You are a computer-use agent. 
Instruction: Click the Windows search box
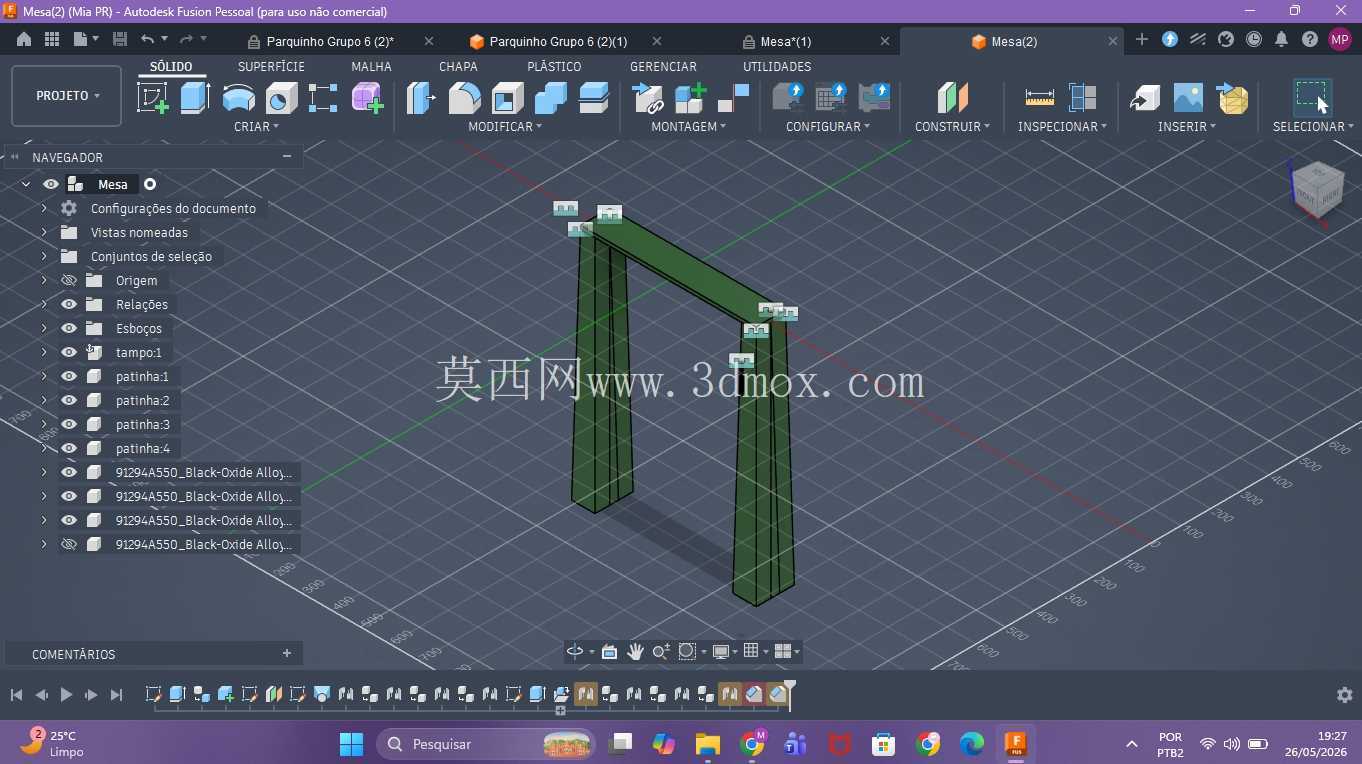pos(486,744)
